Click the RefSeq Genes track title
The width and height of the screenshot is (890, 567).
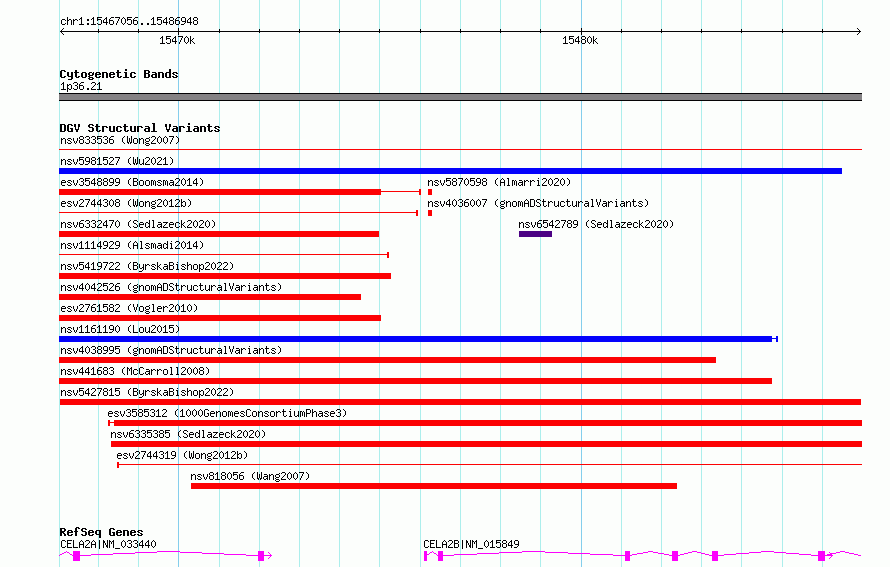[101, 532]
